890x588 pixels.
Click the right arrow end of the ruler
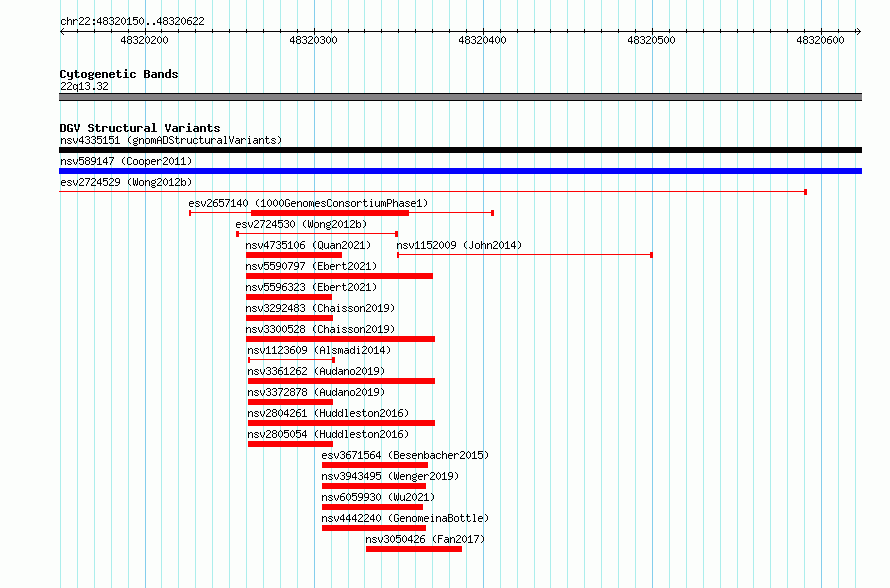pos(858,32)
